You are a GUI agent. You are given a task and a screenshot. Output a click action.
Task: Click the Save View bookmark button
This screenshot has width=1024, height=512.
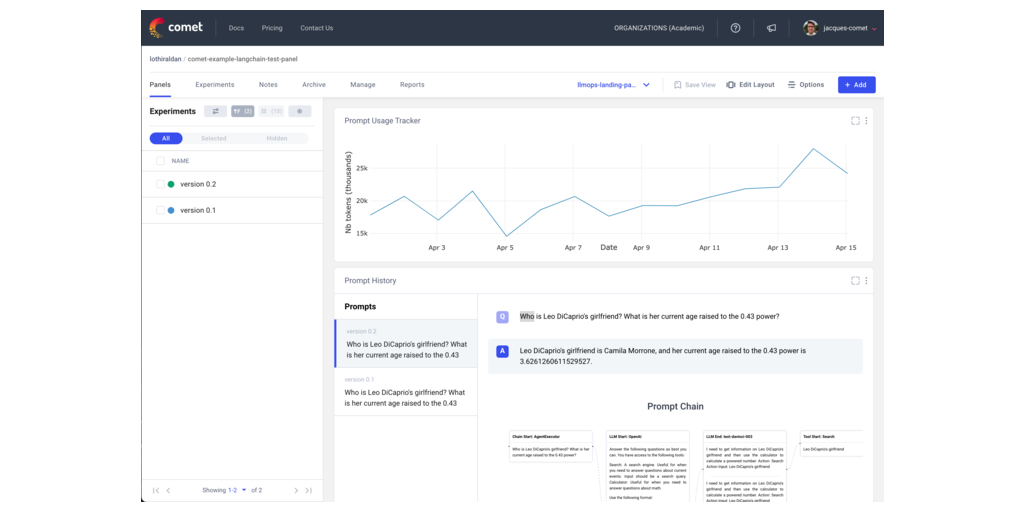(695, 85)
